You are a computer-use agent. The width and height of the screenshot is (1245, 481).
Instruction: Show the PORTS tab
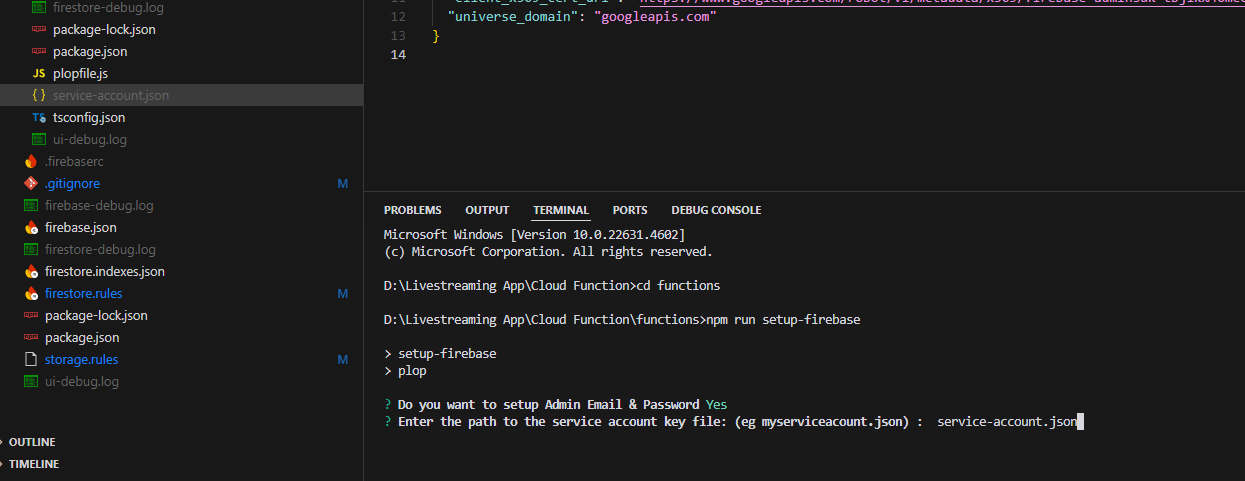tap(630, 210)
